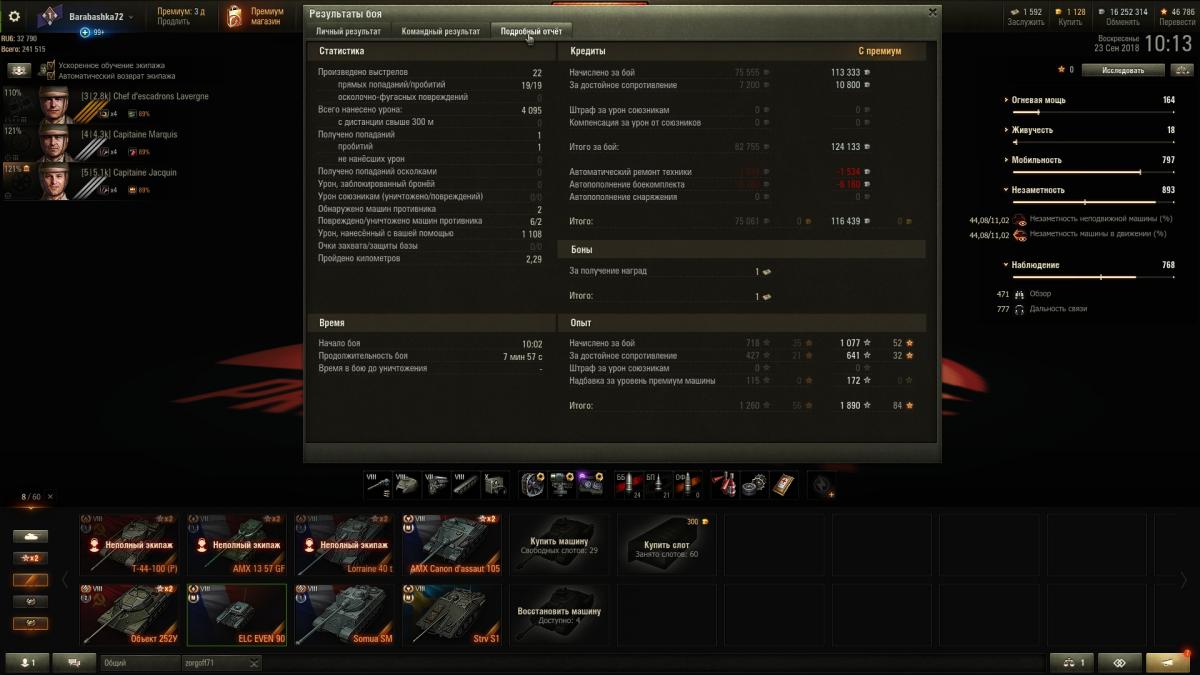
Task: Select the engine module slot
Action: point(436,485)
